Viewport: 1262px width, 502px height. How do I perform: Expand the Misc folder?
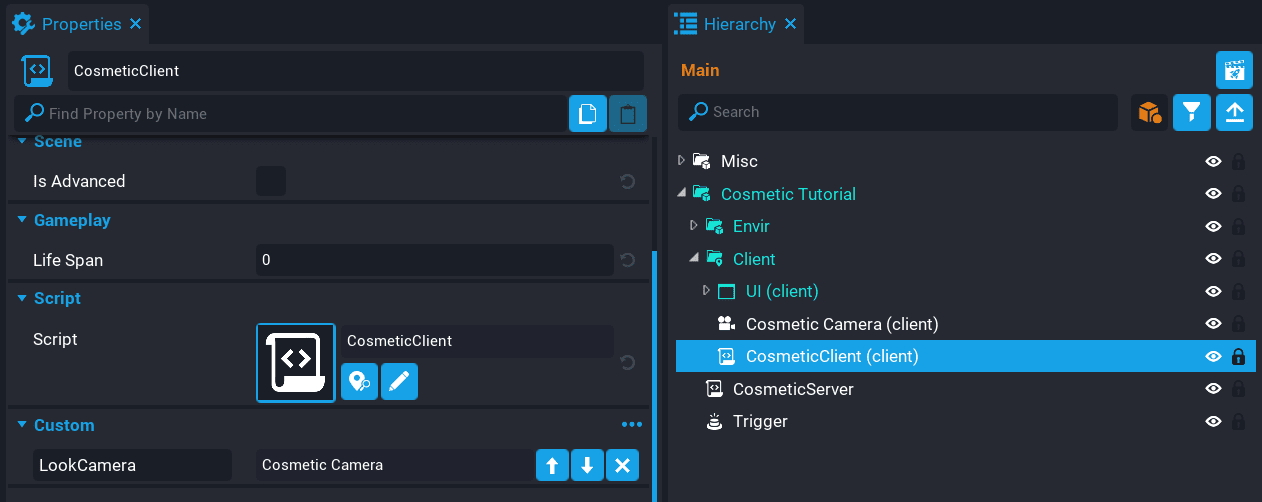click(x=682, y=160)
